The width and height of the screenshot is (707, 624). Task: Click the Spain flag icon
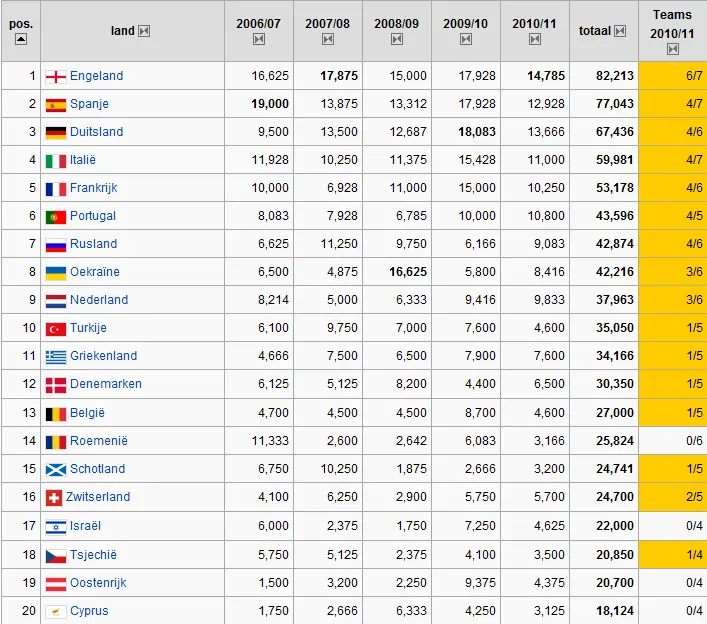point(56,105)
